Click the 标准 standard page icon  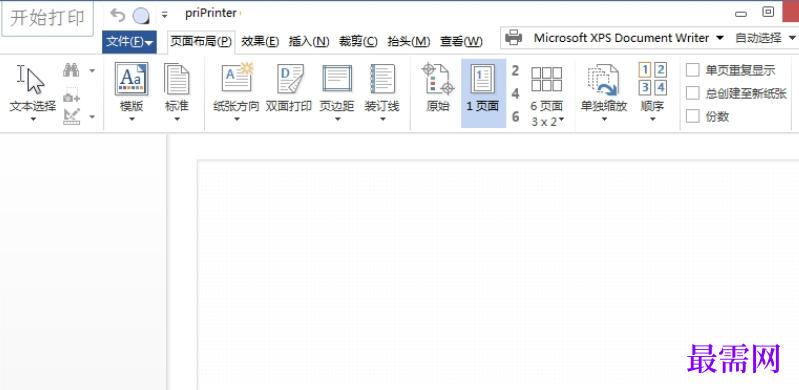[177, 80]
